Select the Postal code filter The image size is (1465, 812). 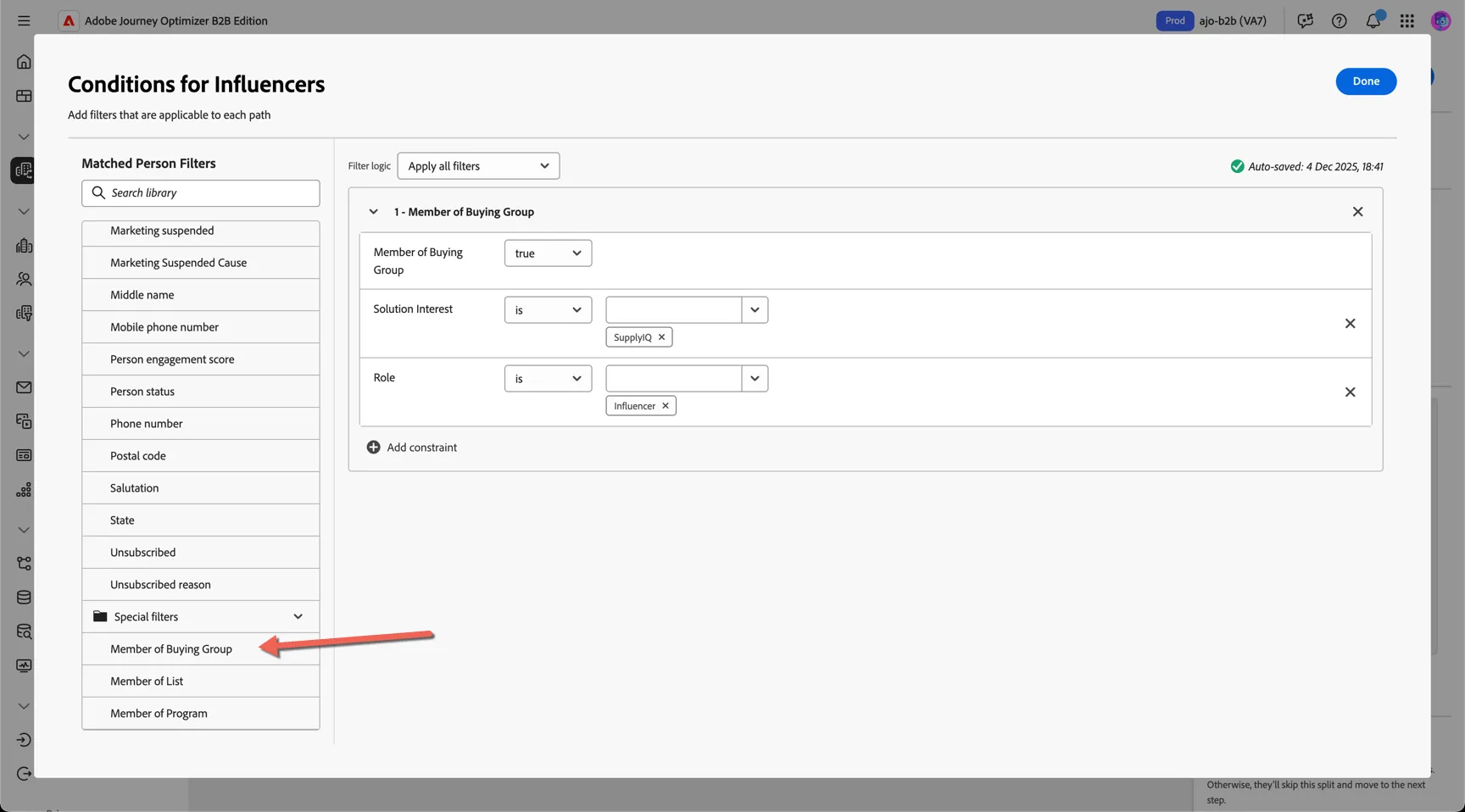tap(201, 456)
